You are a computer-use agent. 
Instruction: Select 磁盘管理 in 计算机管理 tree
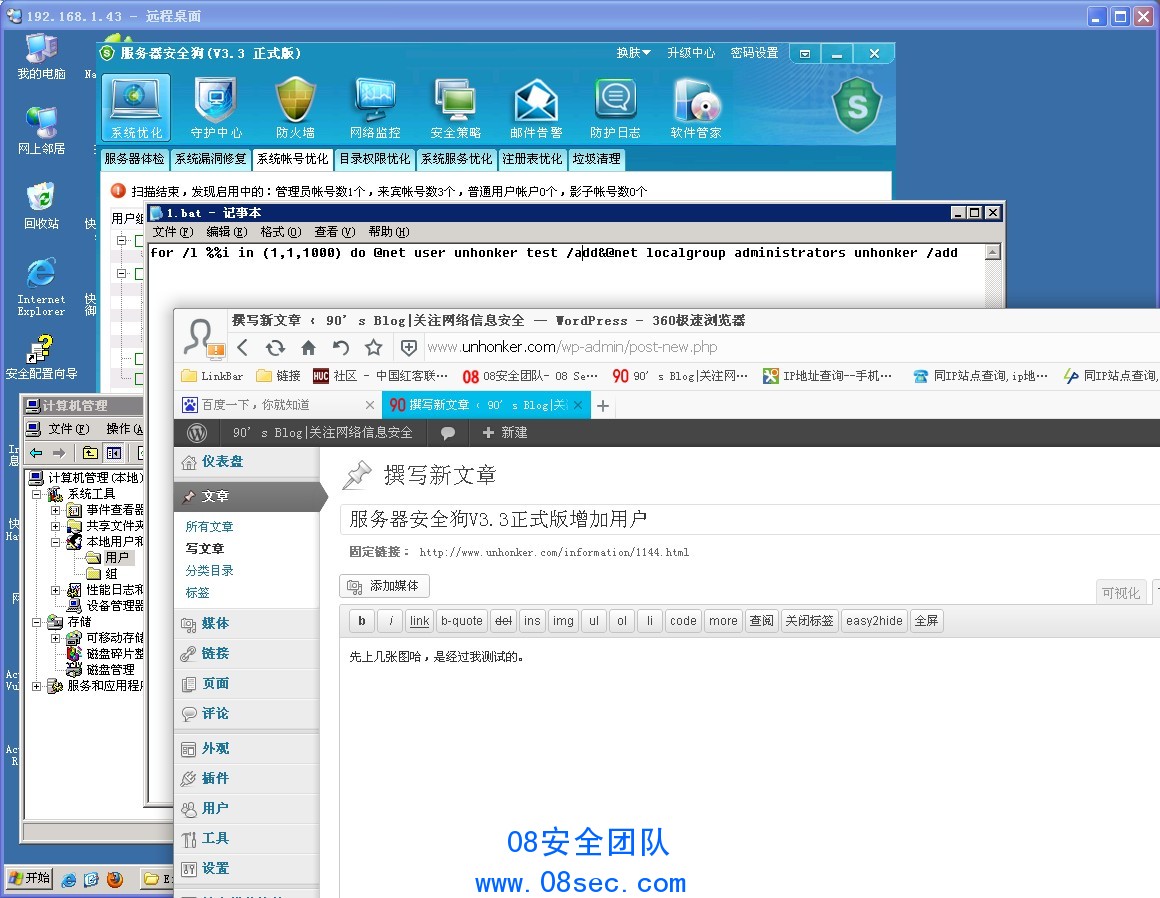point(101,670)
